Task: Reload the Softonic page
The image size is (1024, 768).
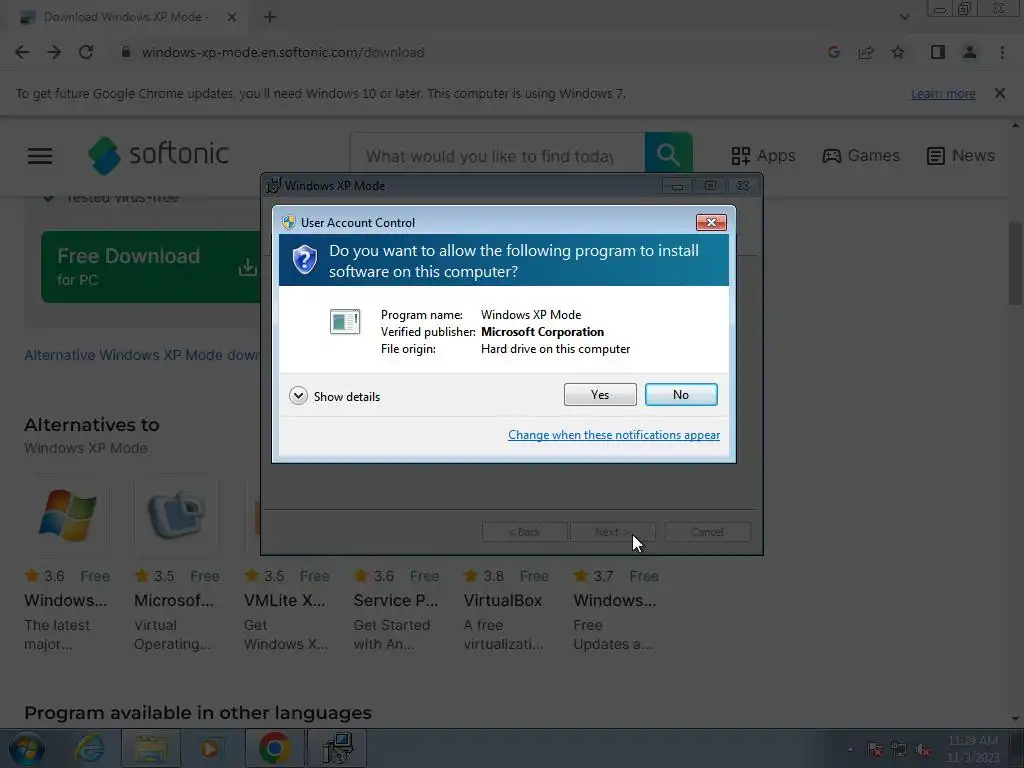Action: point(86,52)
